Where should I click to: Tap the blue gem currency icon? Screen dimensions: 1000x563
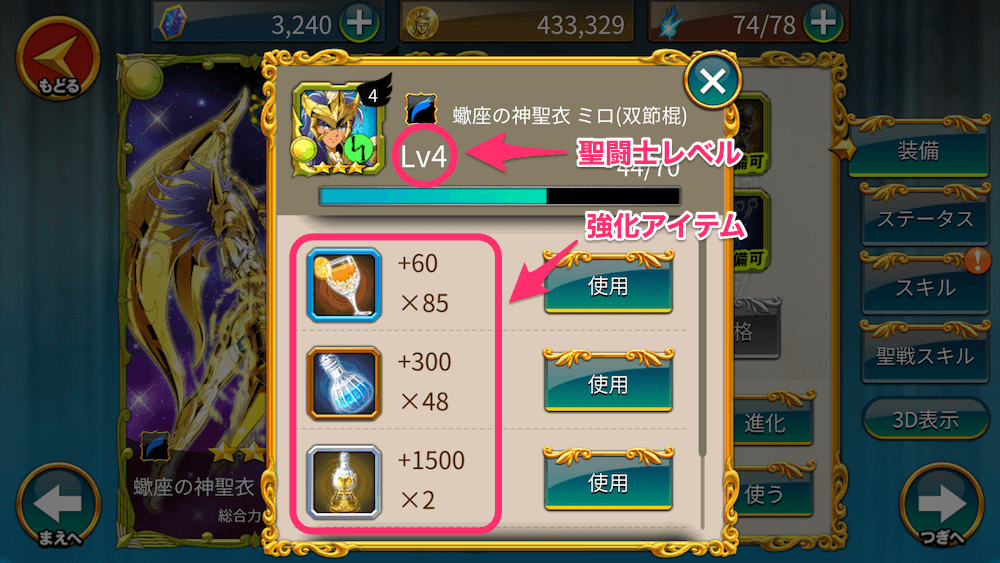click(x=173, y=22)
